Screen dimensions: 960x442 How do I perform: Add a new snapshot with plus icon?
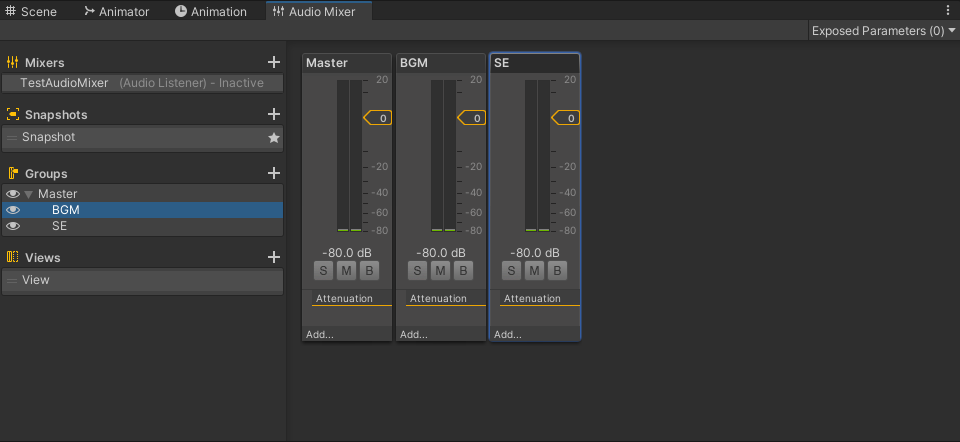point(274,114)
